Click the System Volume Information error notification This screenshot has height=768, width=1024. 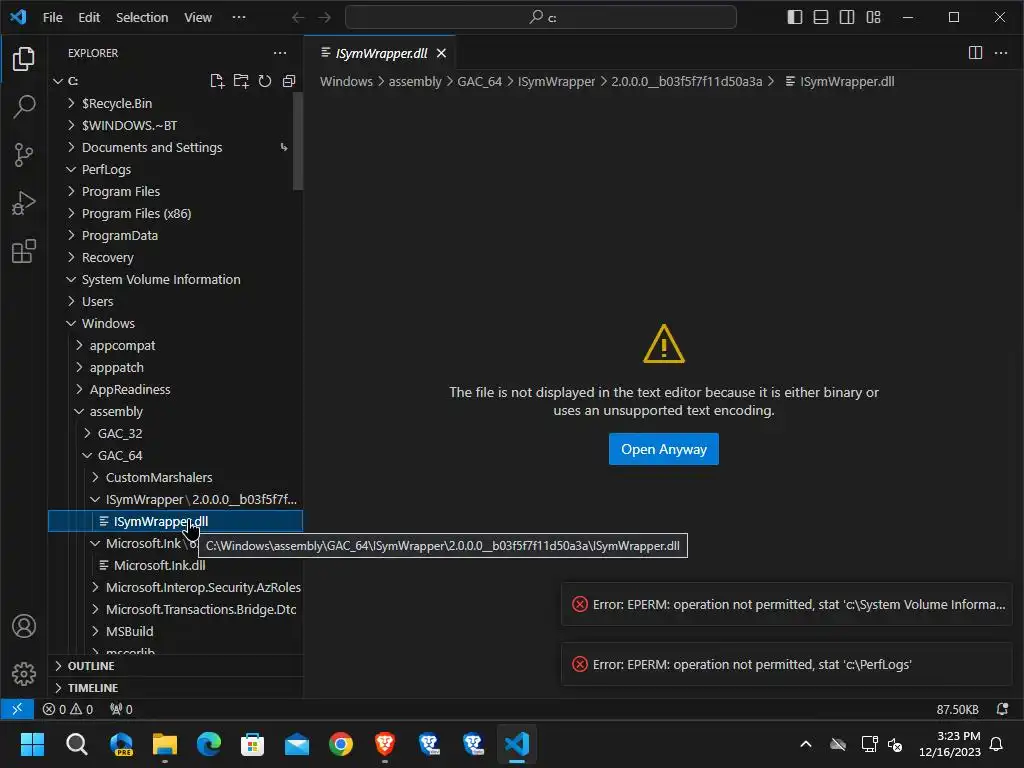786,605
